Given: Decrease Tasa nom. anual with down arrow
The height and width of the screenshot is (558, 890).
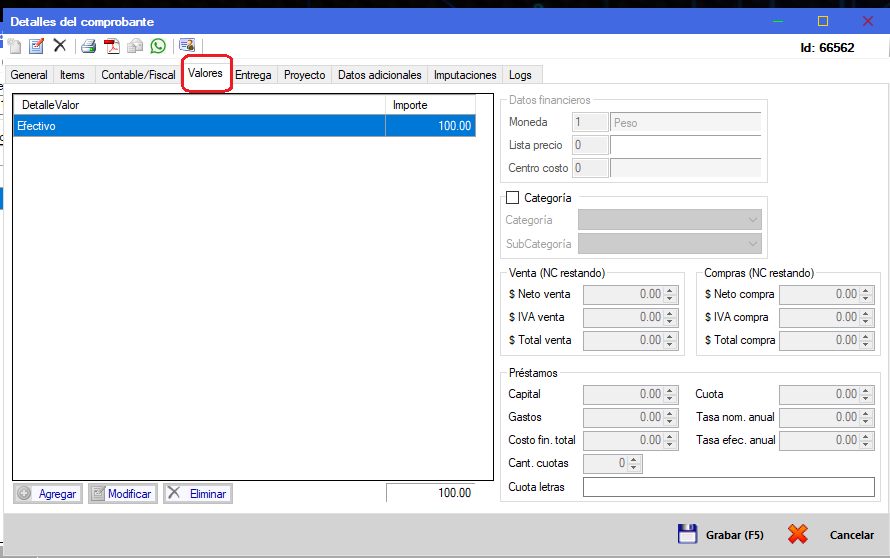Looking at the screenshot, I should 866,422.
